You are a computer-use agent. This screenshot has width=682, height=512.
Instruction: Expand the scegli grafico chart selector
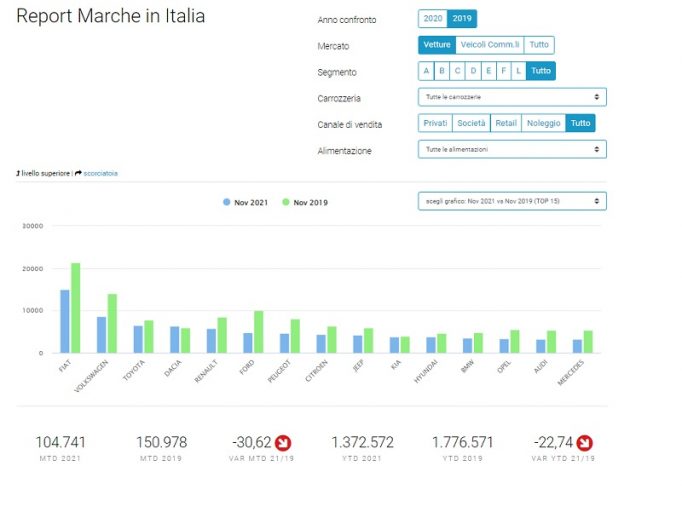(512, 201)
